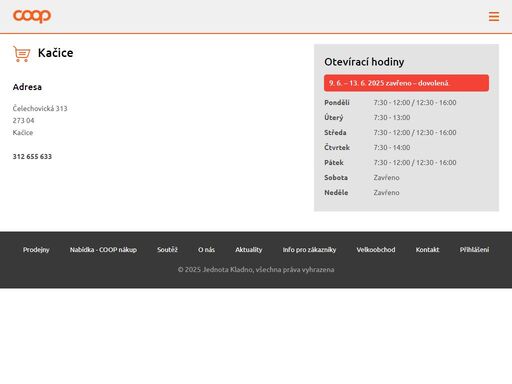Image resolution: width=512 pixels, height=384 pixels.
Task: Visit the O nás page
Action: pyautogui.click(x=206, y=250)
